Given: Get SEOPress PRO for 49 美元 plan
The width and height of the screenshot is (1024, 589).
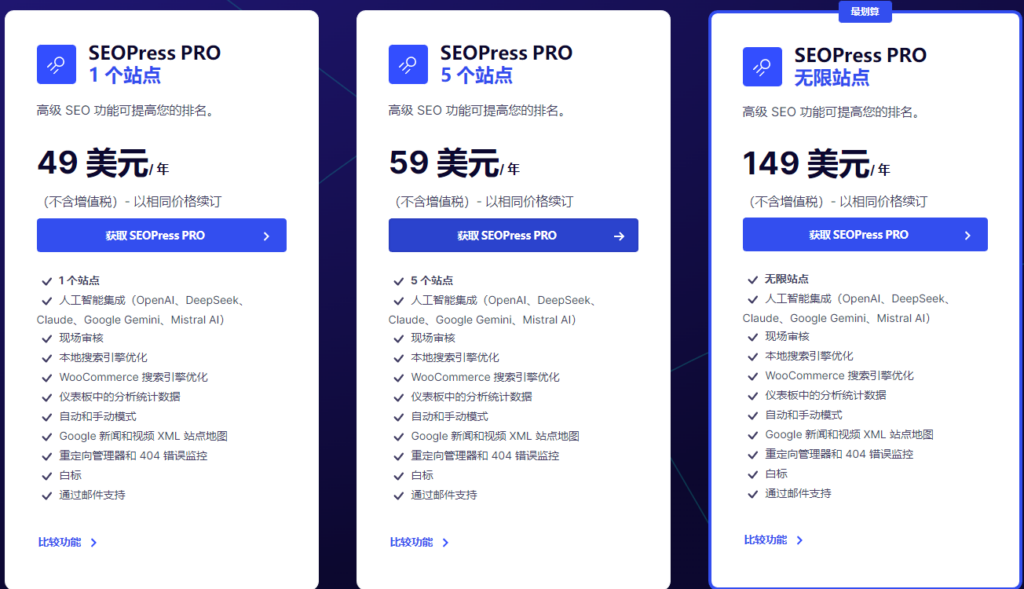Looking at the screenshot, I should click(161, 235).
